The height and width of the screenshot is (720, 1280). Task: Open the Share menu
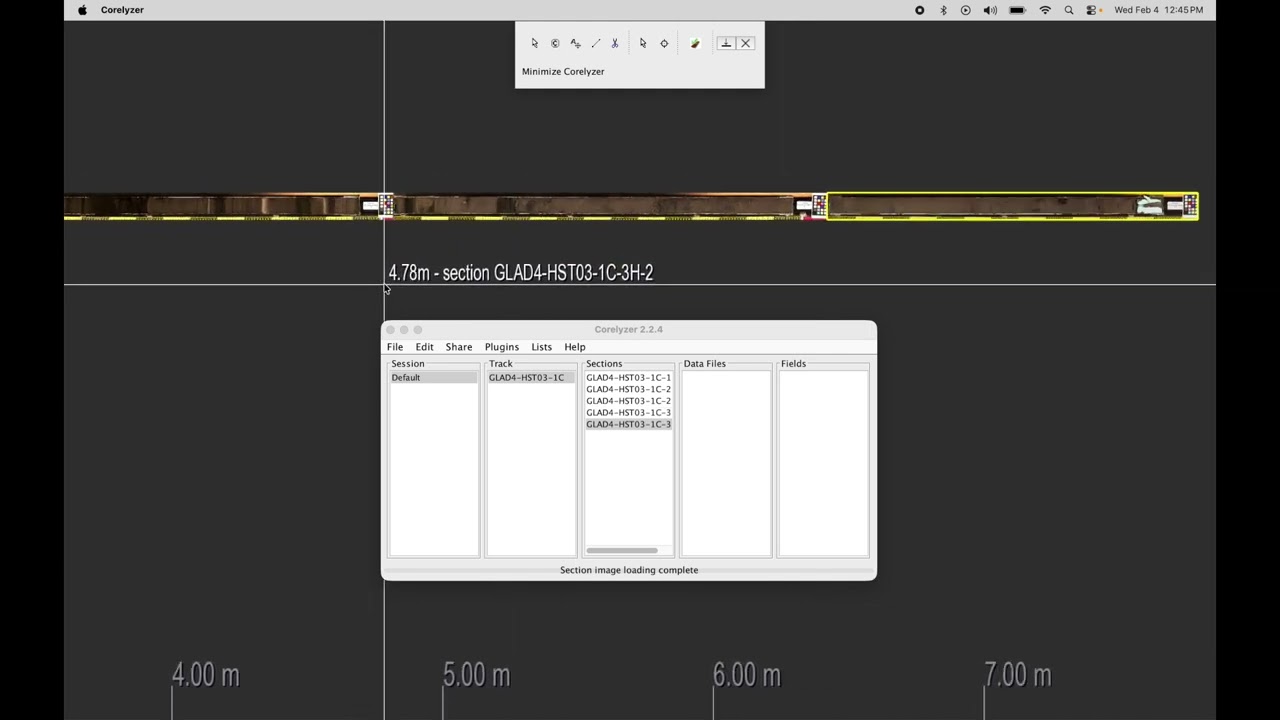click(x=459, y=347)
